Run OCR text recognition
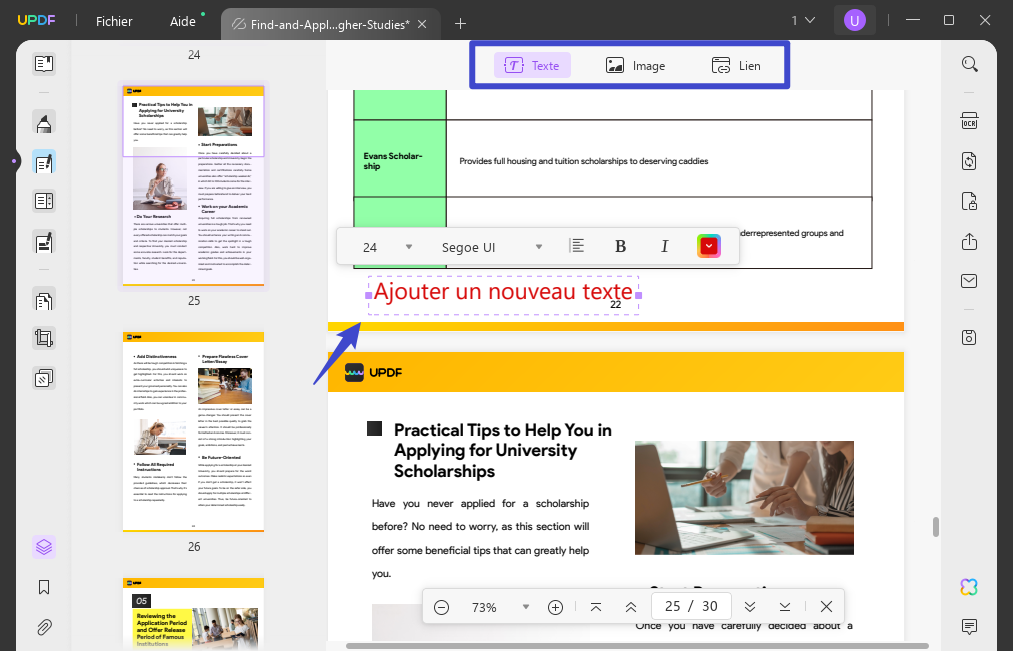 [x=969, y=121]
